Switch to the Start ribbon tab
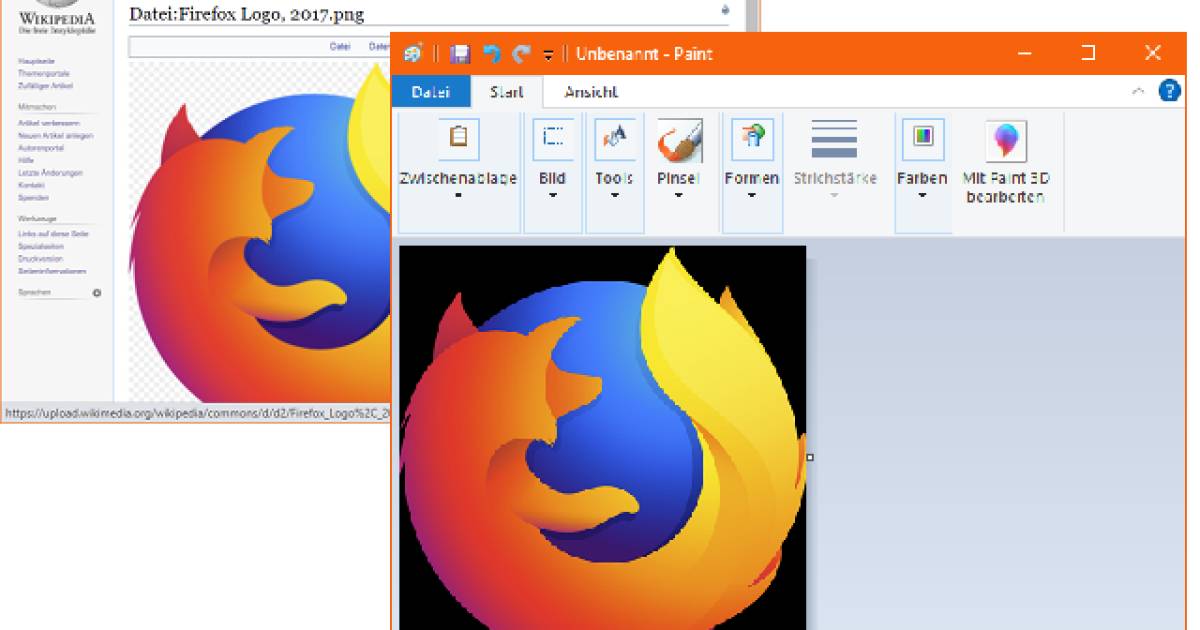 coord(507,92)
